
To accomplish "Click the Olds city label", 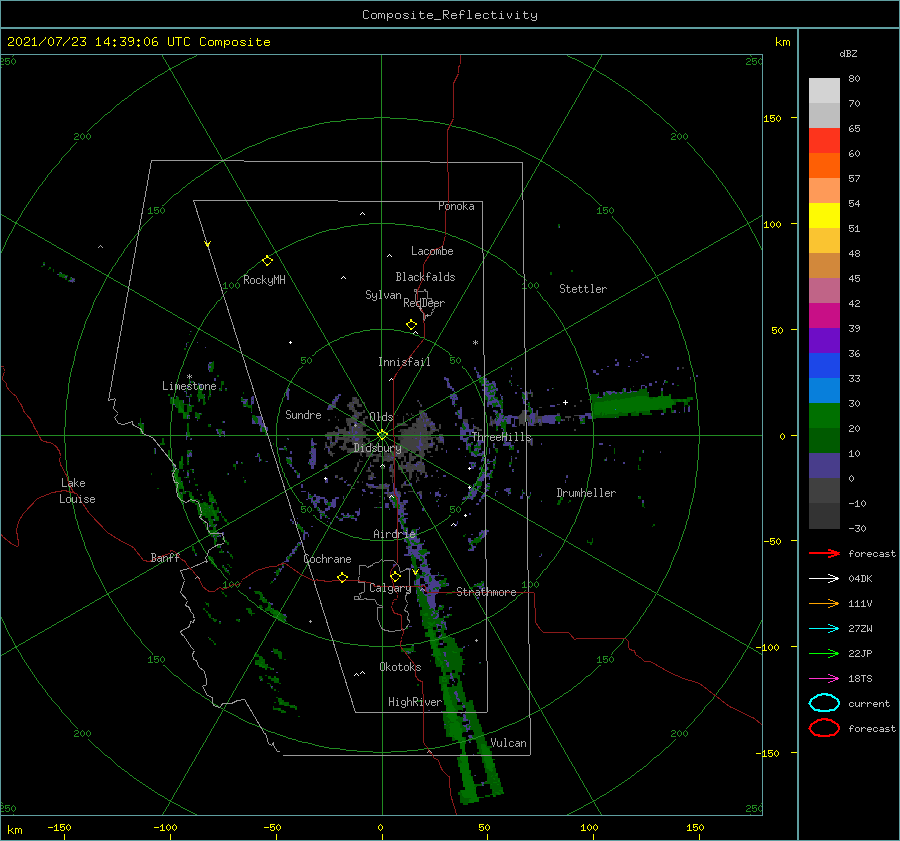I will [381, 417].
